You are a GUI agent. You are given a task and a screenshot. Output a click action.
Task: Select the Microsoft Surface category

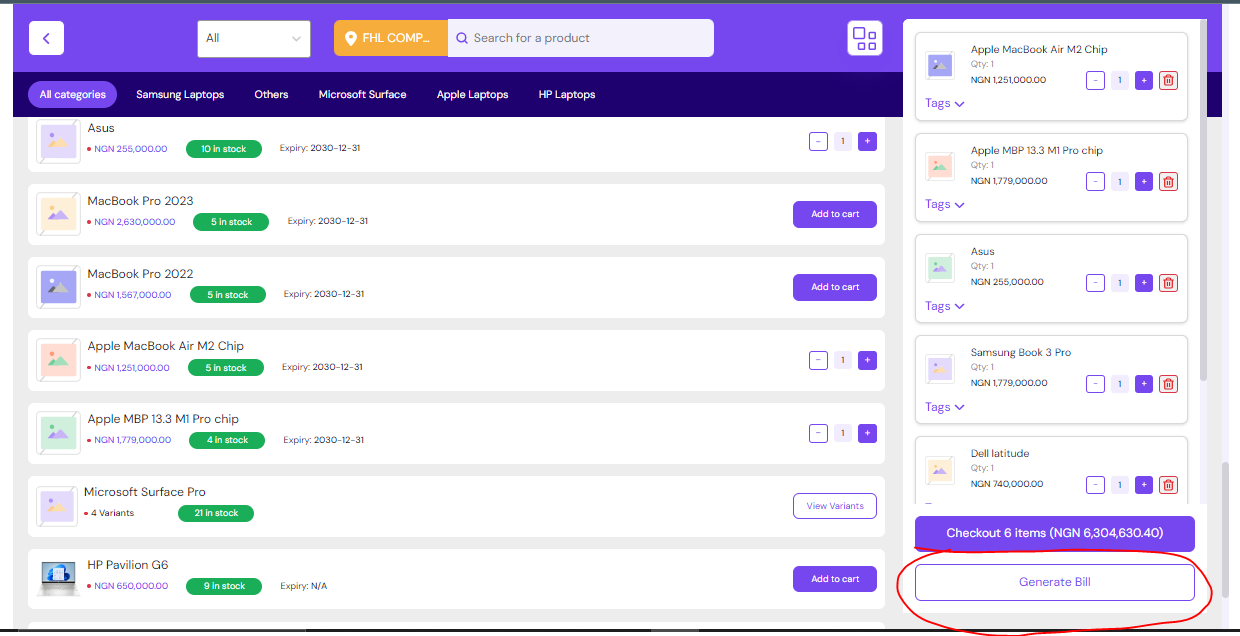coord(362,95)
